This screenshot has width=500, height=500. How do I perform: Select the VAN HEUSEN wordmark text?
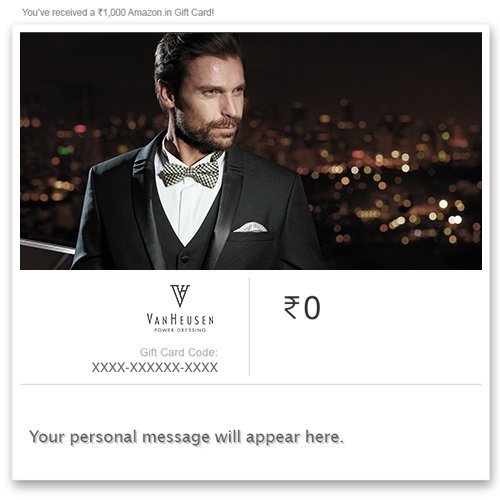(180, 320)
